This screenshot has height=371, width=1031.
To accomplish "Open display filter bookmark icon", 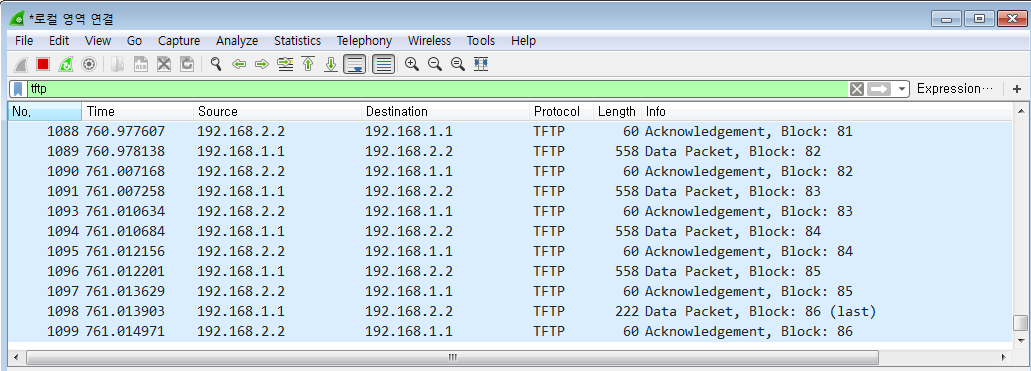I will (x=19, y=89).
